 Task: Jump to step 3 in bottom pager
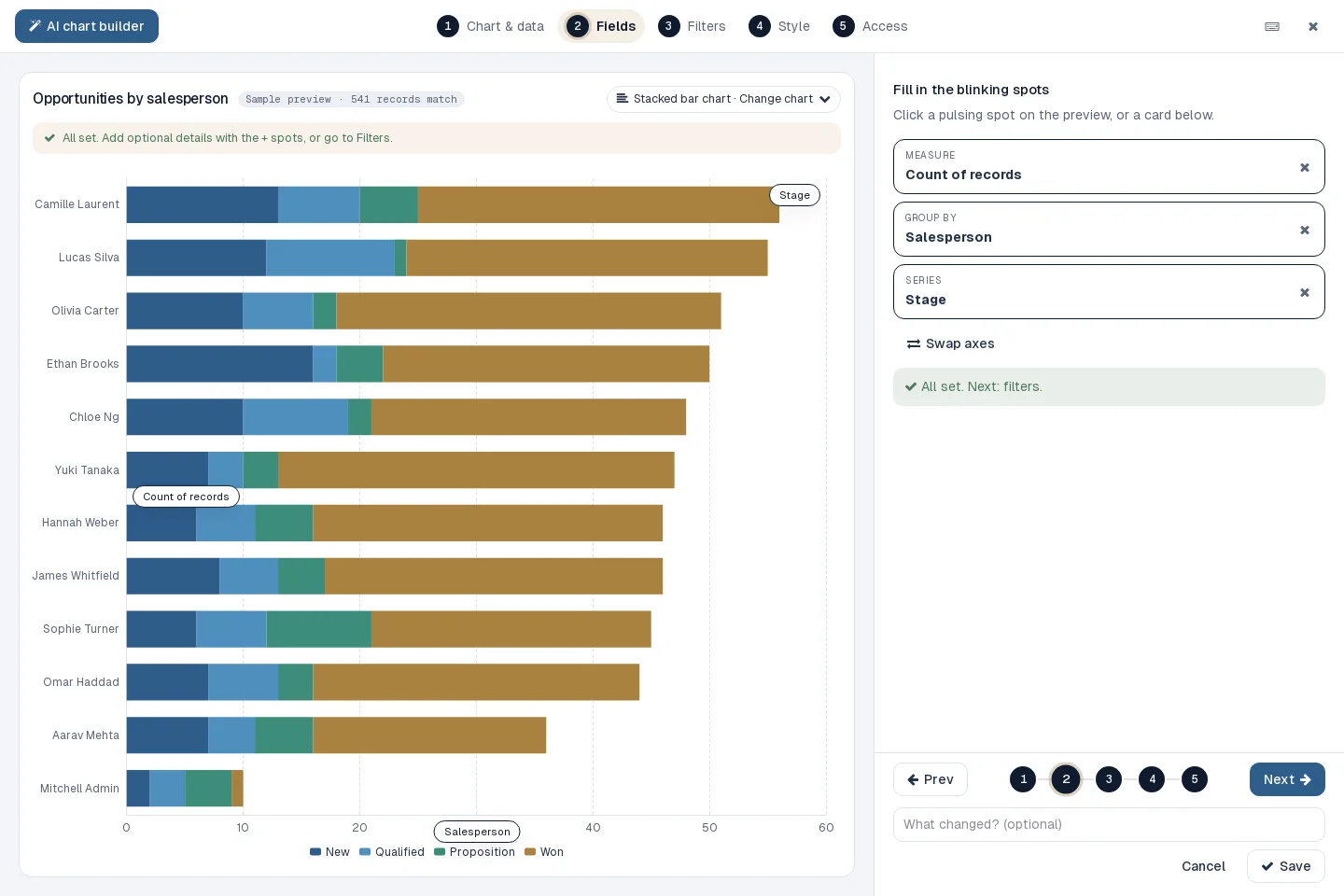click(1109, 779)
